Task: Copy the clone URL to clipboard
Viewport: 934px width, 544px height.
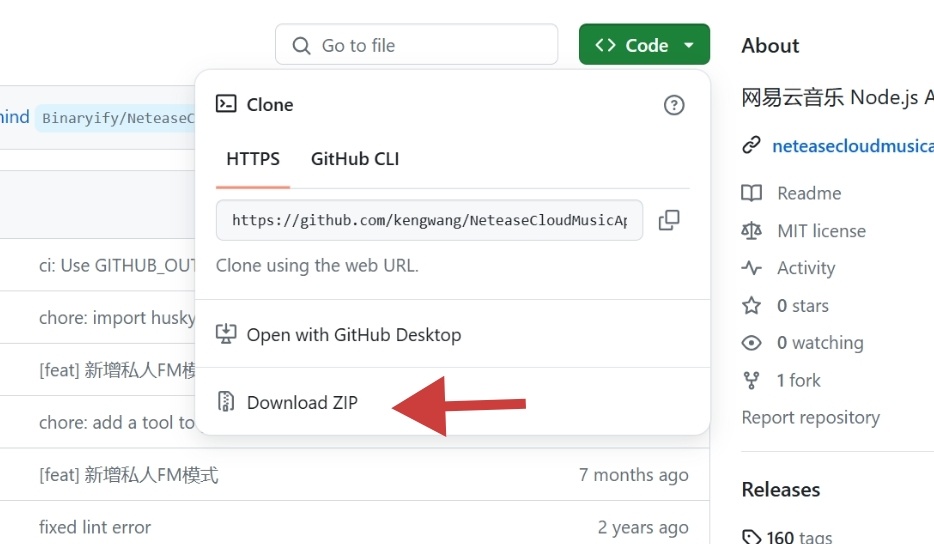Action: [669, 220]
